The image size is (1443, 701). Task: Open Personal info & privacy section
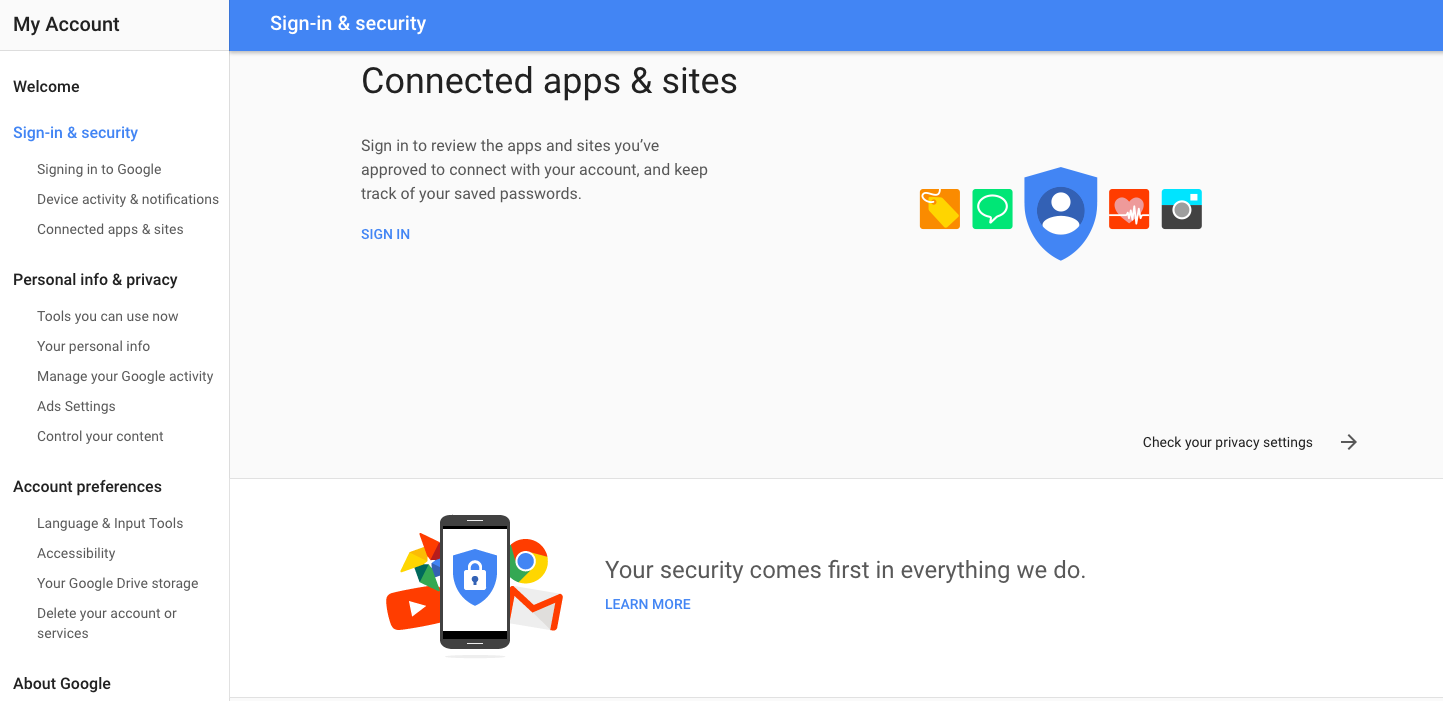pos(95,280)
